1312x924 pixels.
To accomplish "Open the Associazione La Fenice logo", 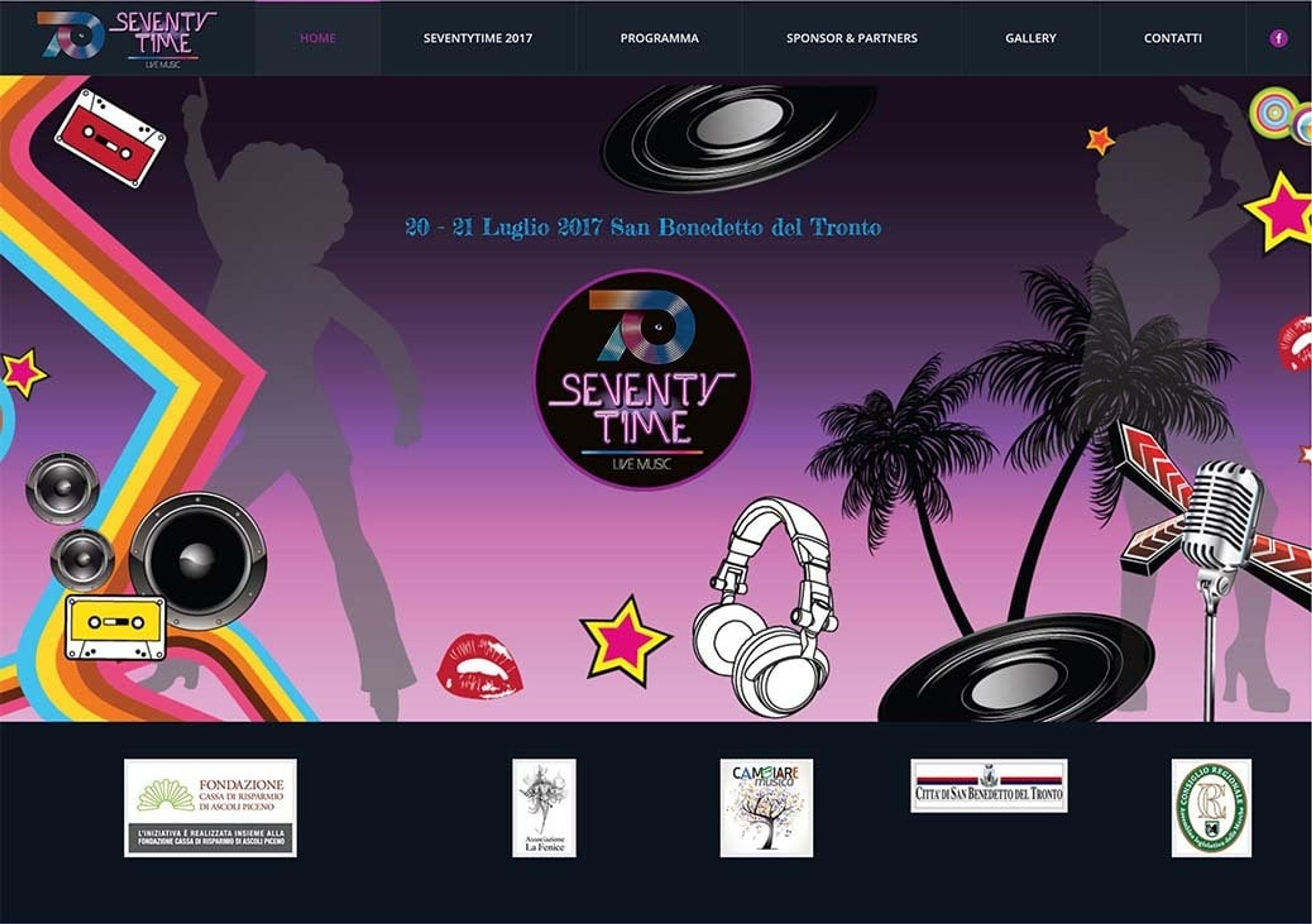I will click(544, 807).
